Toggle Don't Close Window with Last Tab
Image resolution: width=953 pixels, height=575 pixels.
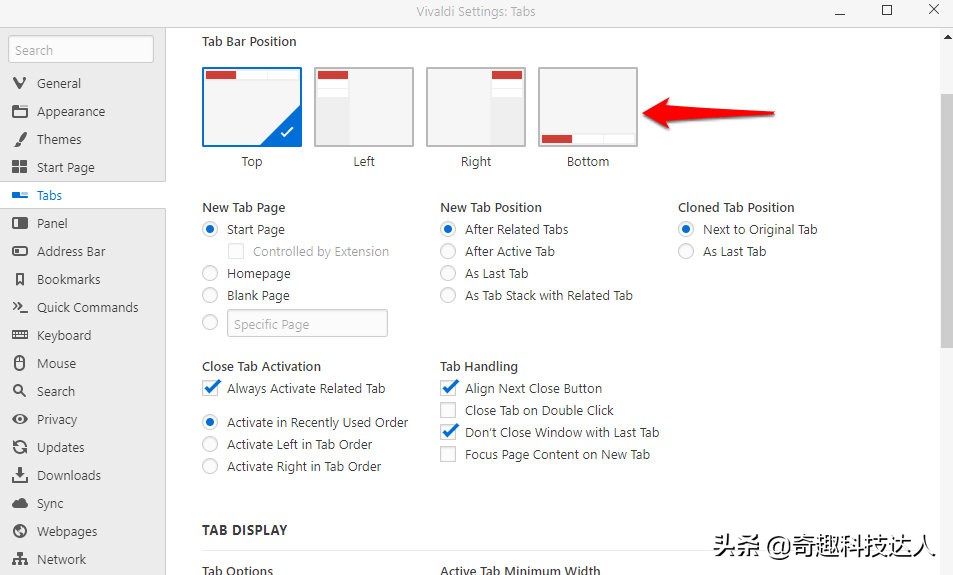pos(449,432)
